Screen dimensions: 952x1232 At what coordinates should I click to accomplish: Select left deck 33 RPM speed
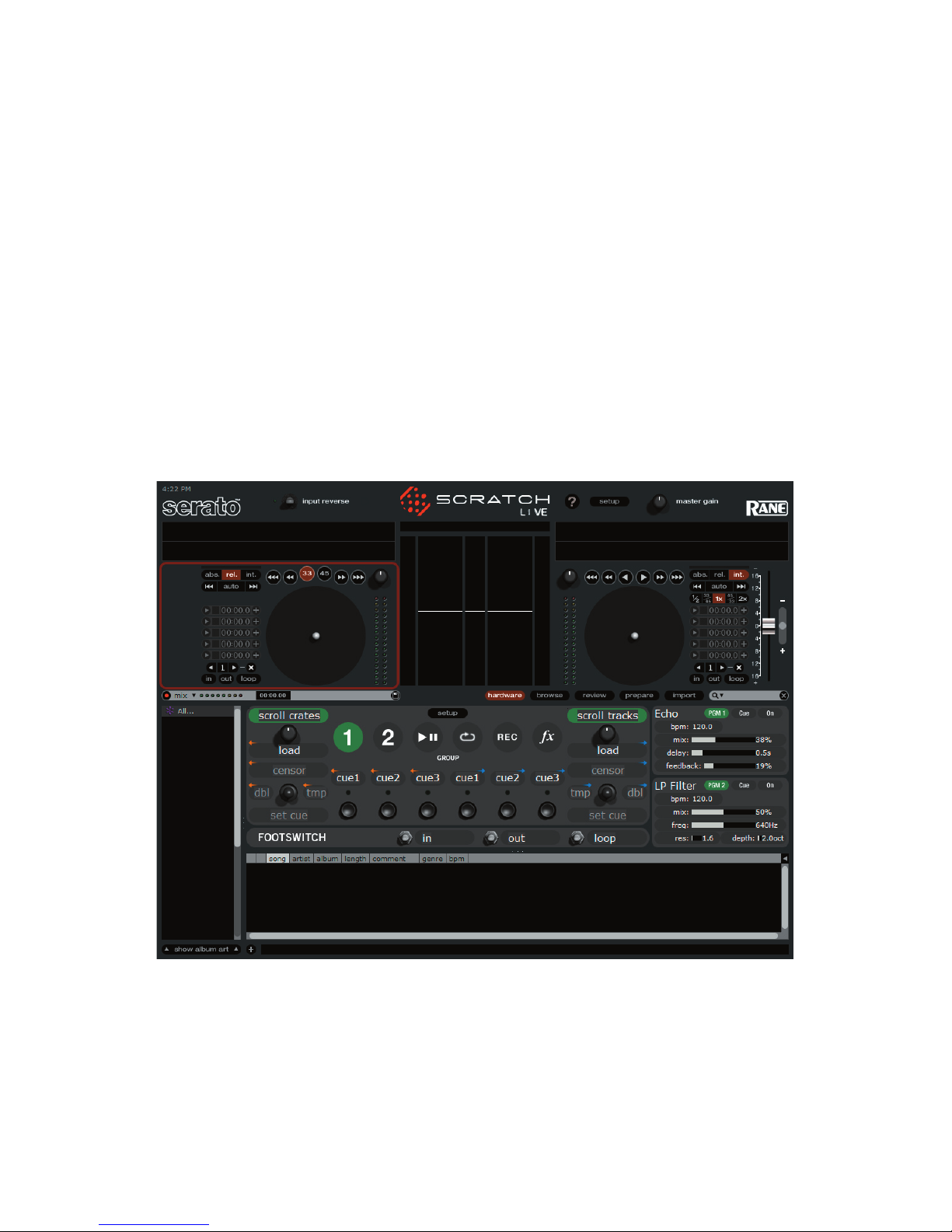[307, 574]
